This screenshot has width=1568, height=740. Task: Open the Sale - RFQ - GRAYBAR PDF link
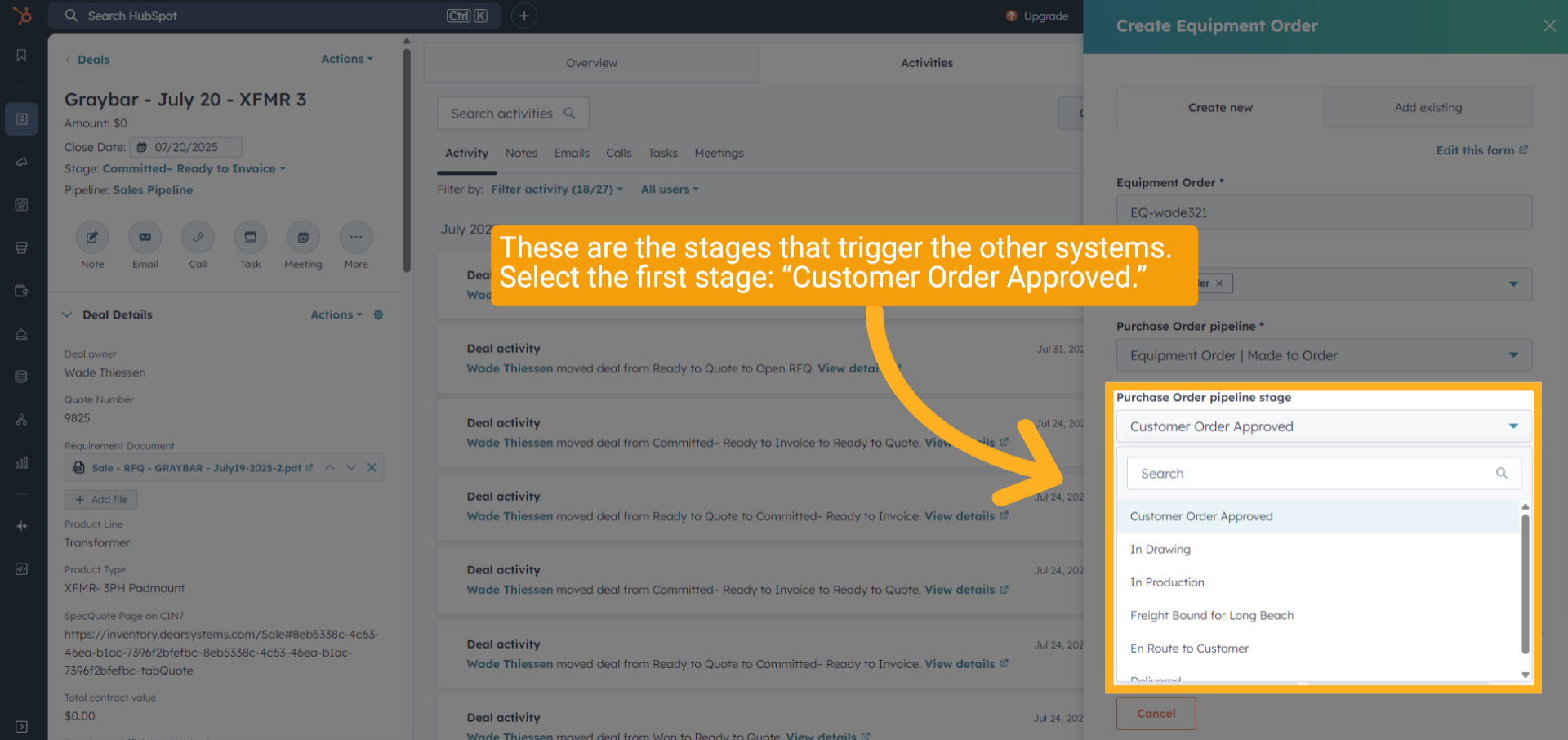coord(197,468)
